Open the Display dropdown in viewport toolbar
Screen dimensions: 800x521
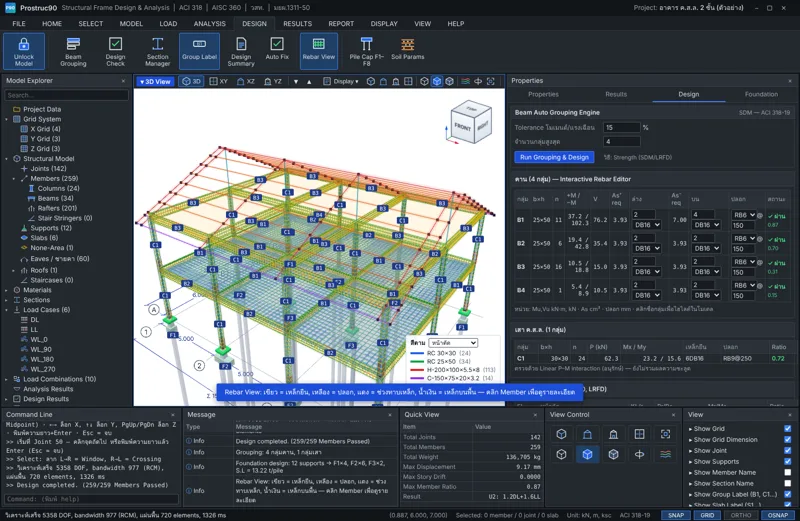point(341,82)
